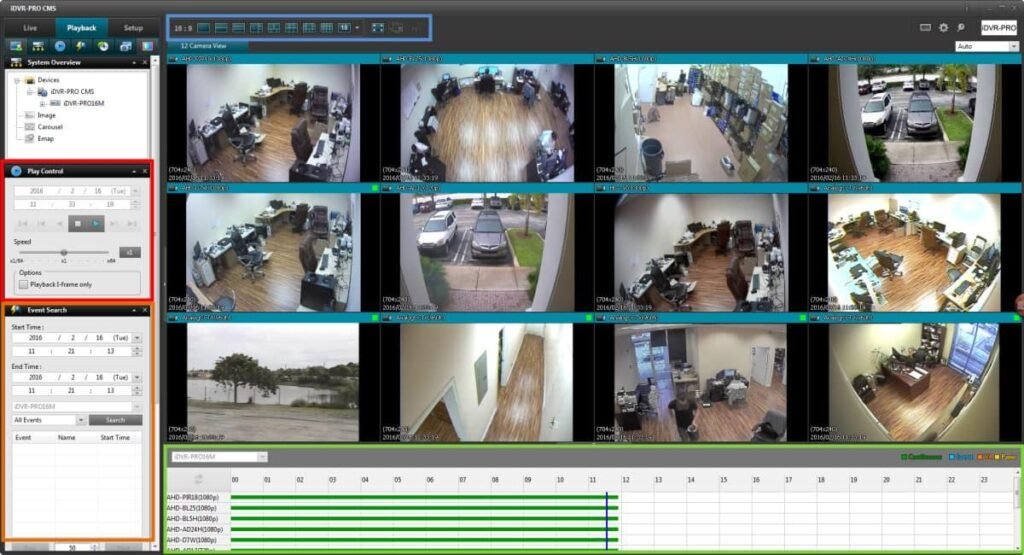Switch to the Live tab
This screenshot has width=1024, height=555.
(x=30, y=28)
